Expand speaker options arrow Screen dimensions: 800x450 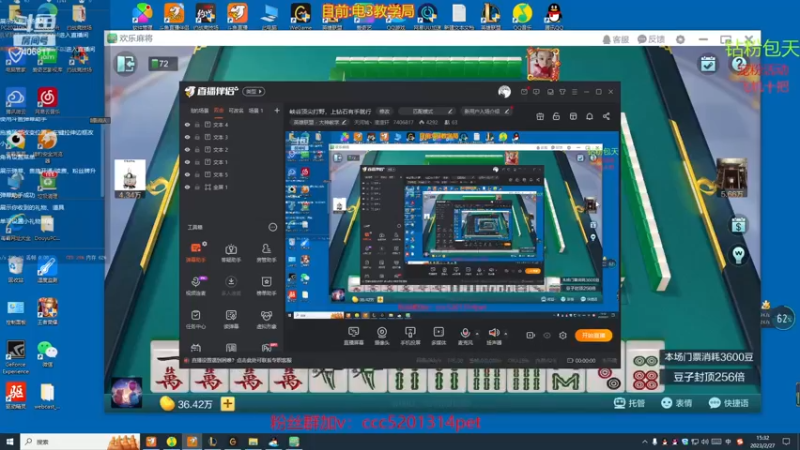[x=506, y=334]
